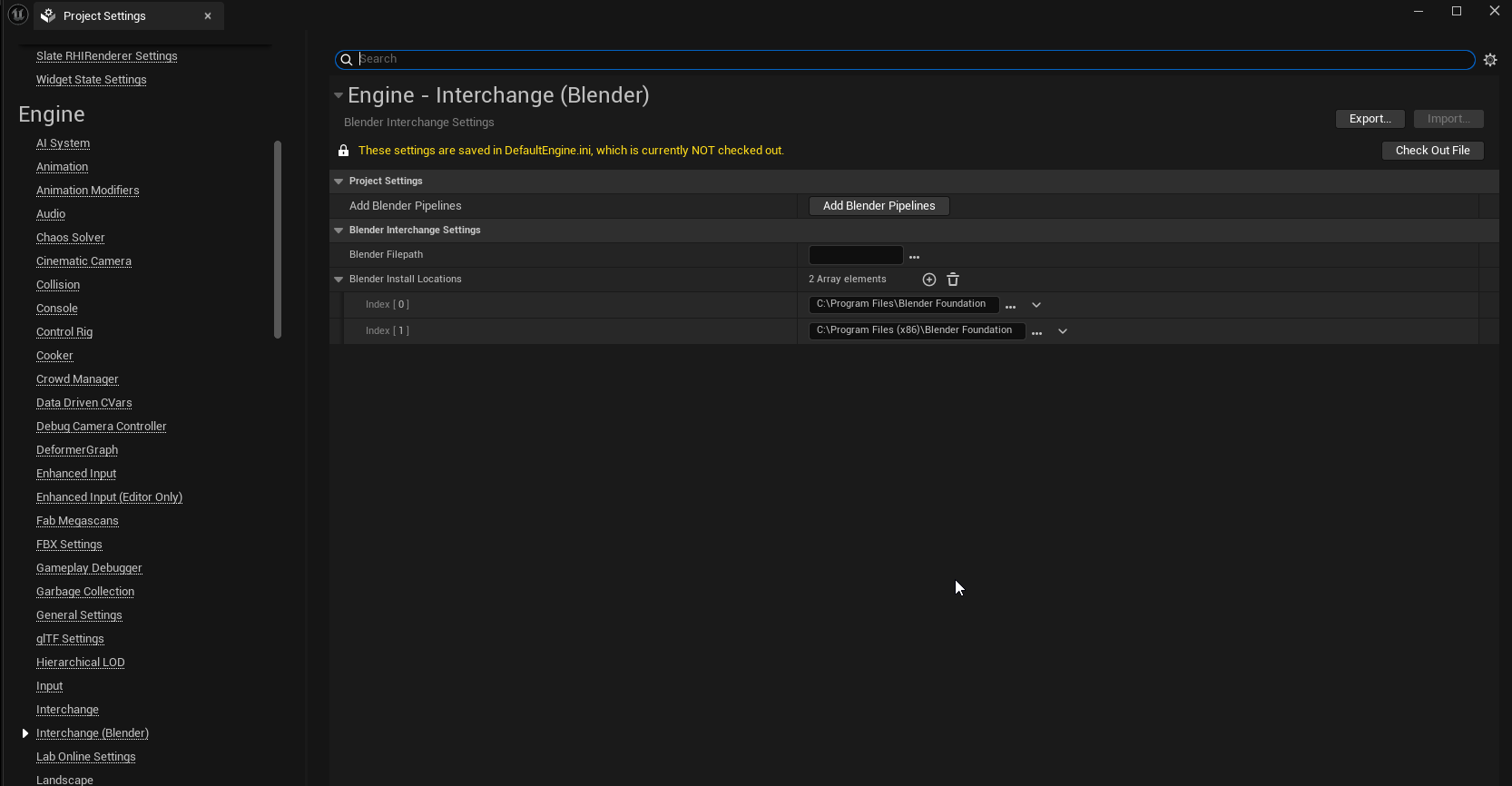Screen dimensions: 1512x786
Task: Browse path for Index [ 1 ]
Action: pyautogui.click(x=1036, y=333)
